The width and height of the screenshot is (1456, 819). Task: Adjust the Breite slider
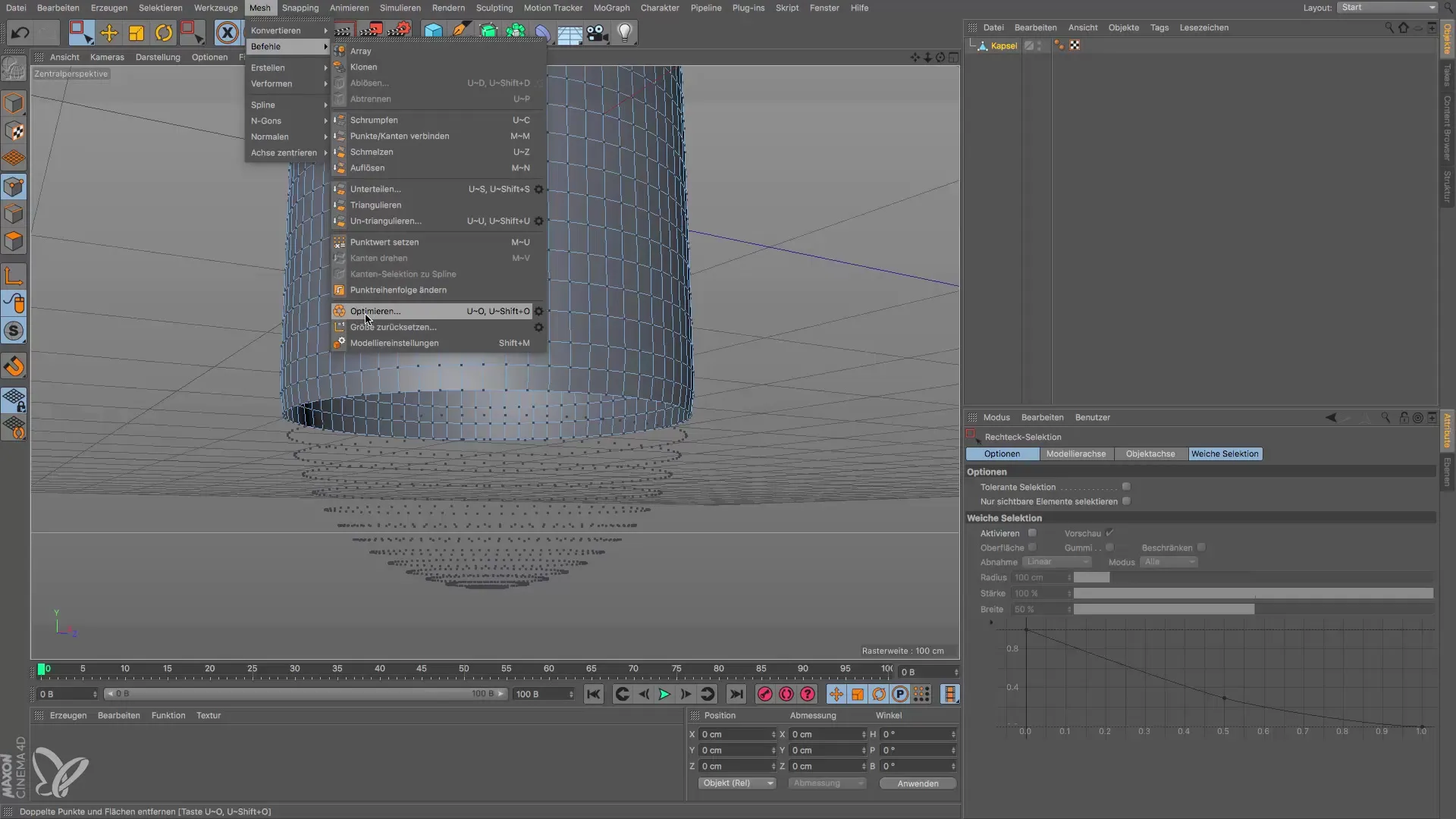coord(1253,609)
